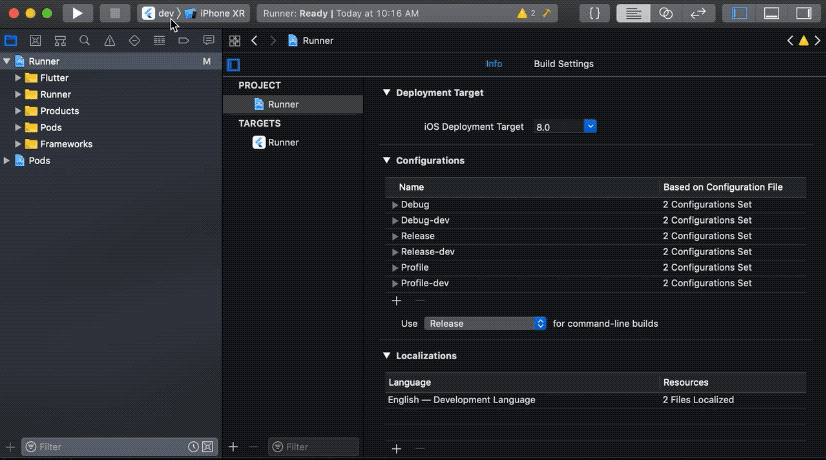Show the standard editor

[x=633, y=13]
